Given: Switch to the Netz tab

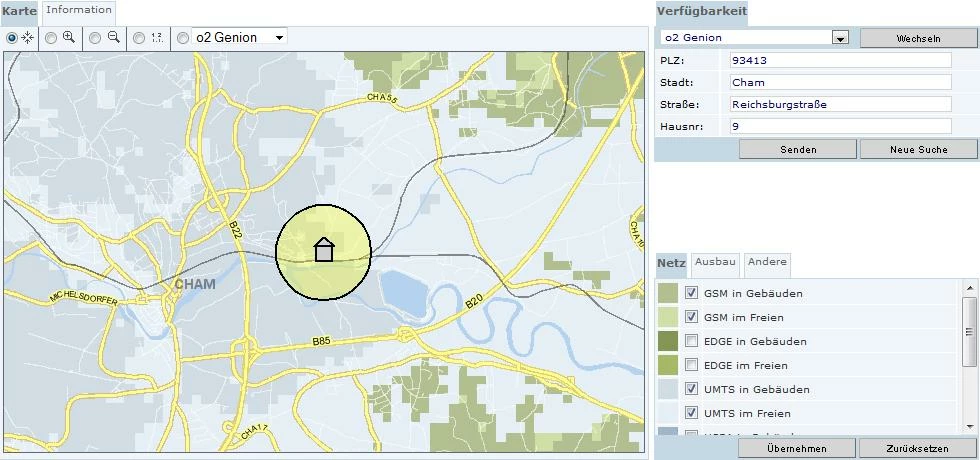Looking at the screenshot, I should point(671,263).
